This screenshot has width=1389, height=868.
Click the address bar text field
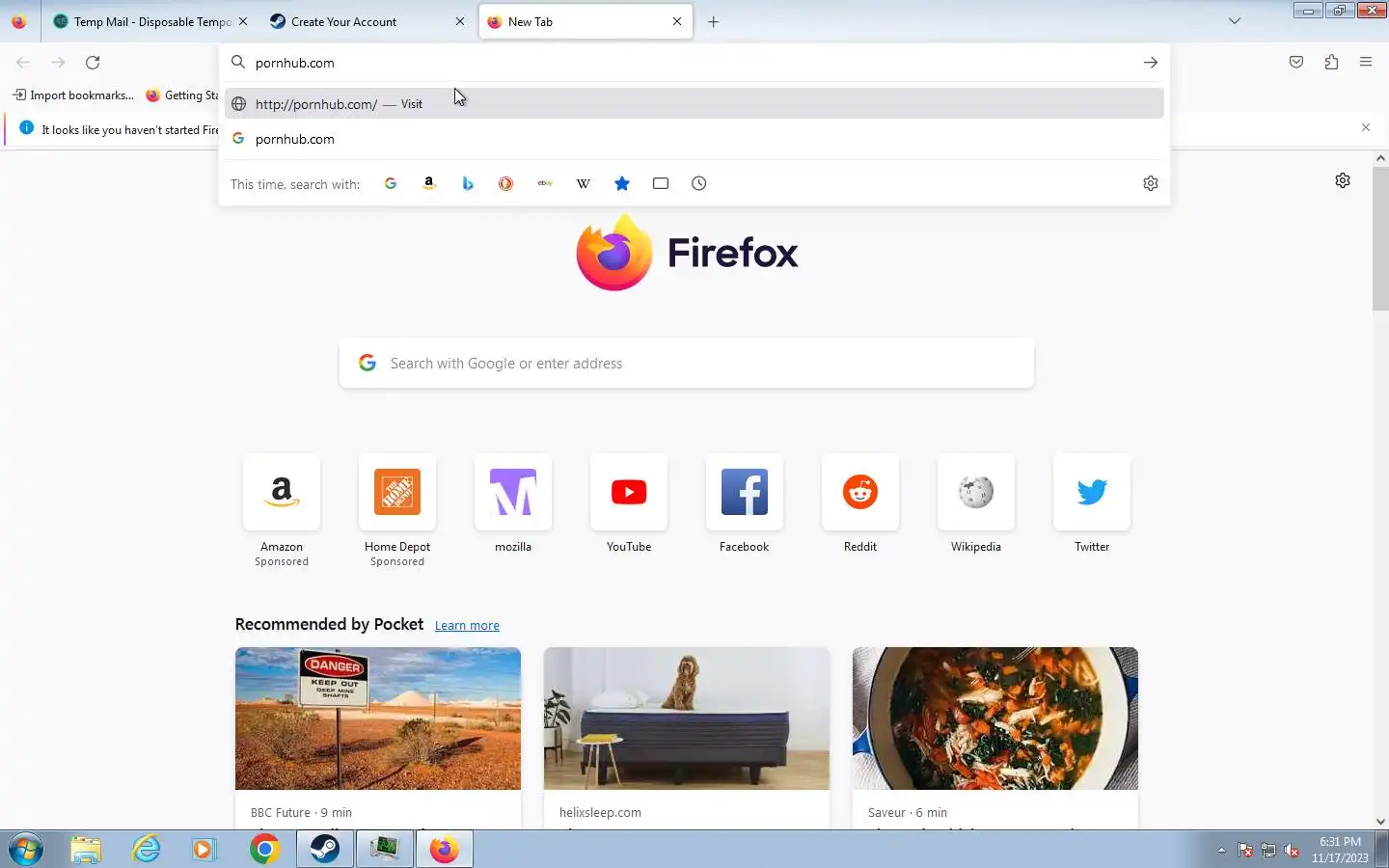(693, 63)
